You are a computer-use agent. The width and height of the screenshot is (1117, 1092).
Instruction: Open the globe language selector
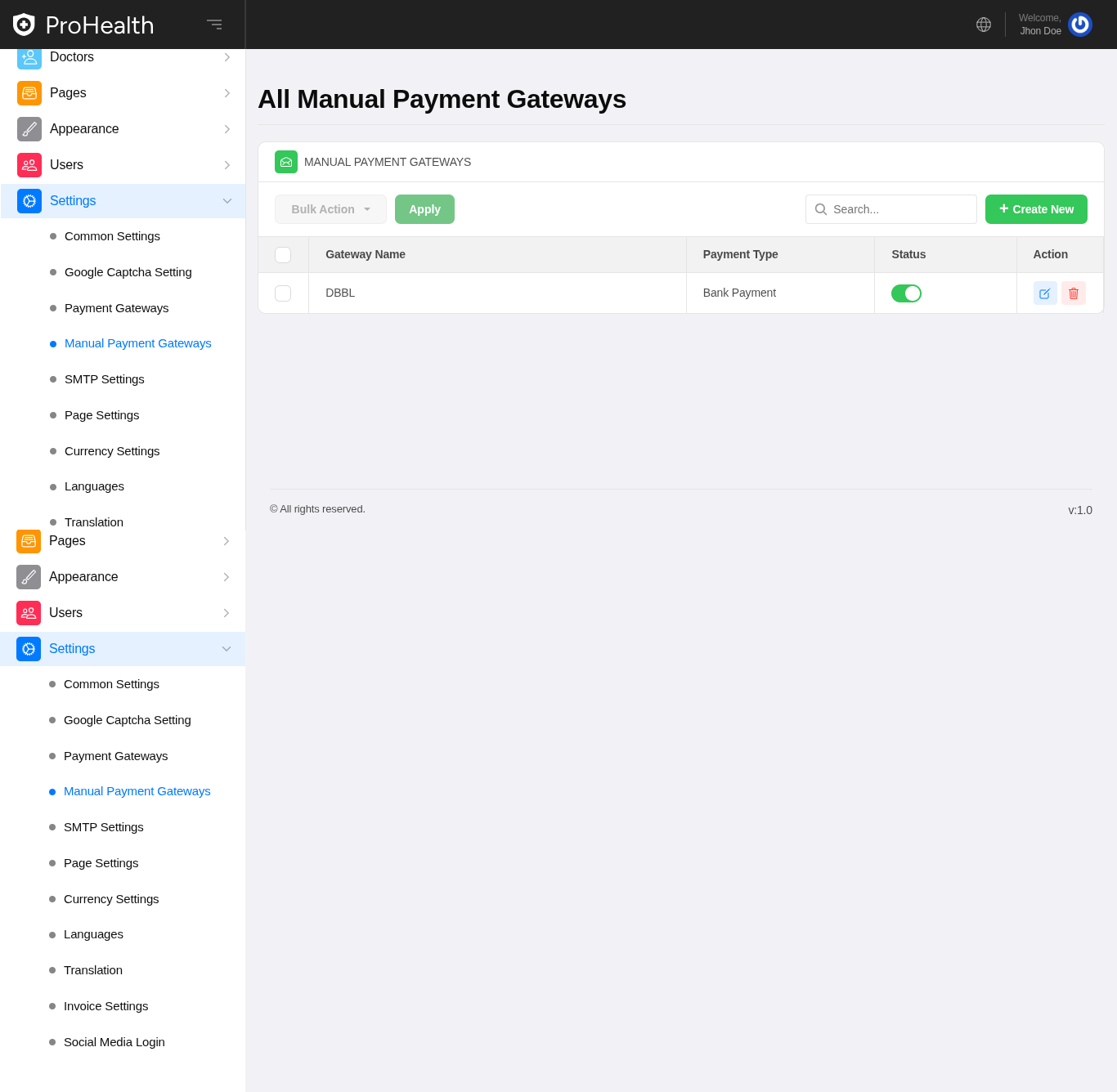984,25
